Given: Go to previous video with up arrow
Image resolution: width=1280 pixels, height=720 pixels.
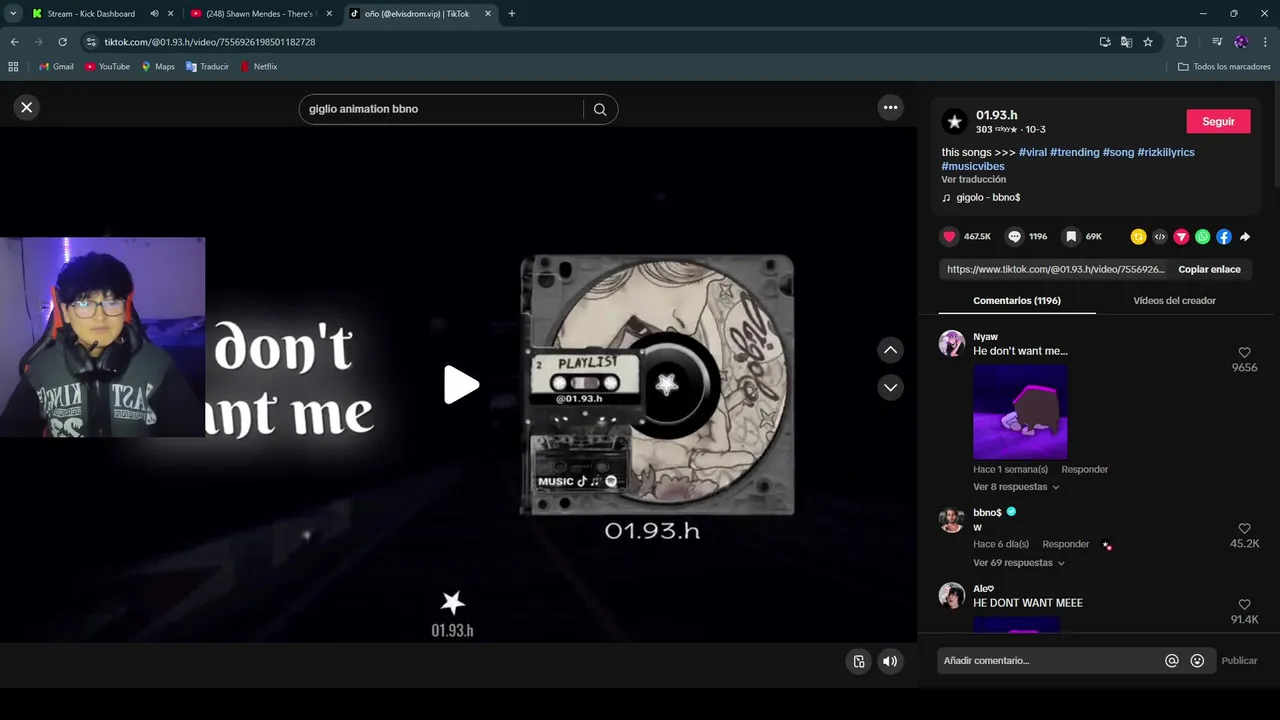Looking at the screenshot, I should click(x=890, y=350).
